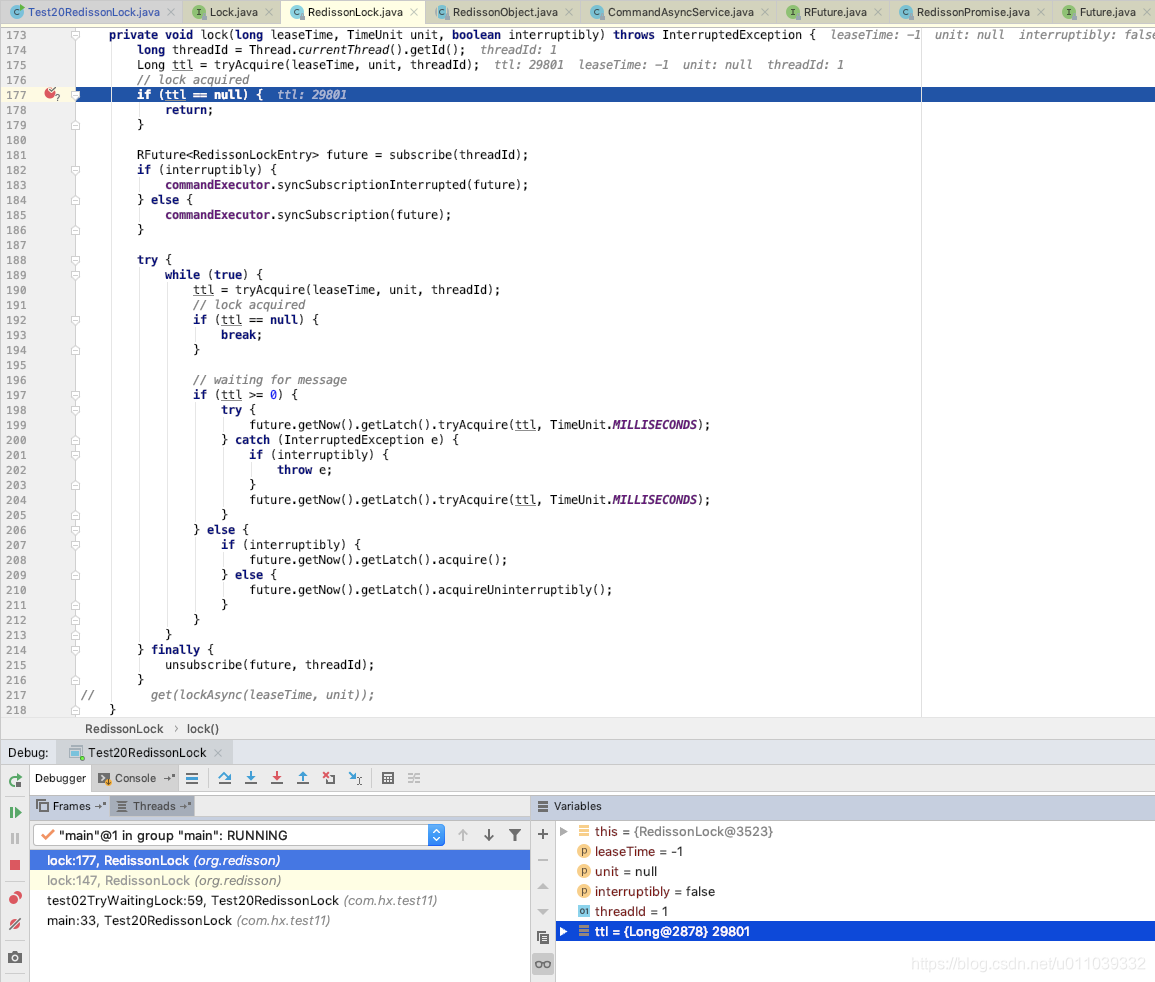
Task: Pause the running program
Action: pyautogui.click(x=15, y=838)
